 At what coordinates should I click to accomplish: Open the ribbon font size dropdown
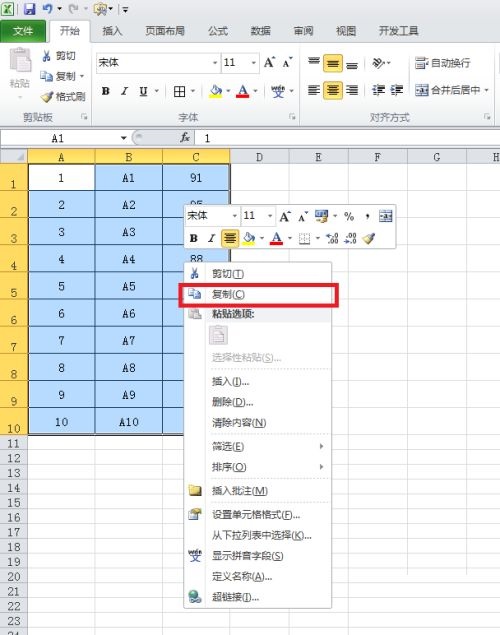pos(254,63)
